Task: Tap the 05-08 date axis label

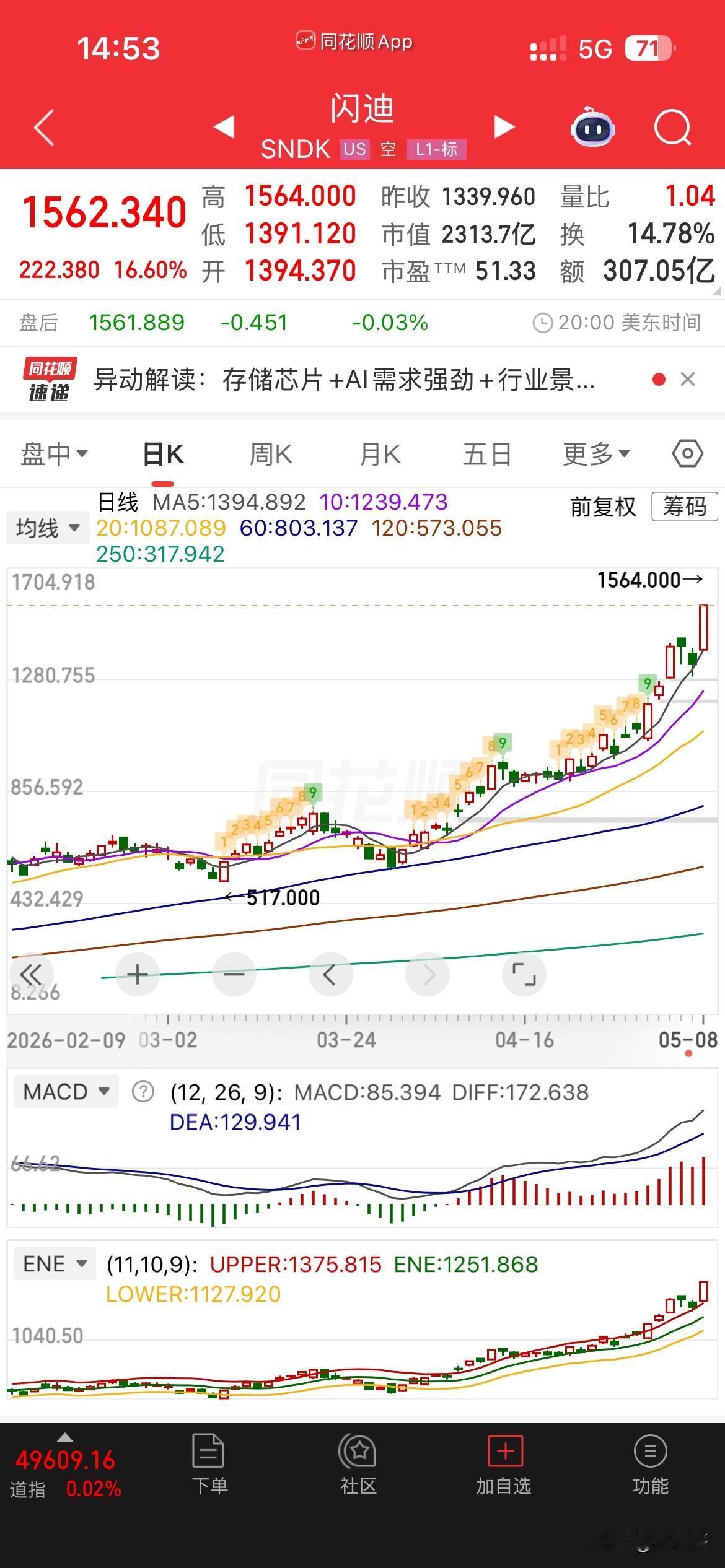Action: point(688,1040)
